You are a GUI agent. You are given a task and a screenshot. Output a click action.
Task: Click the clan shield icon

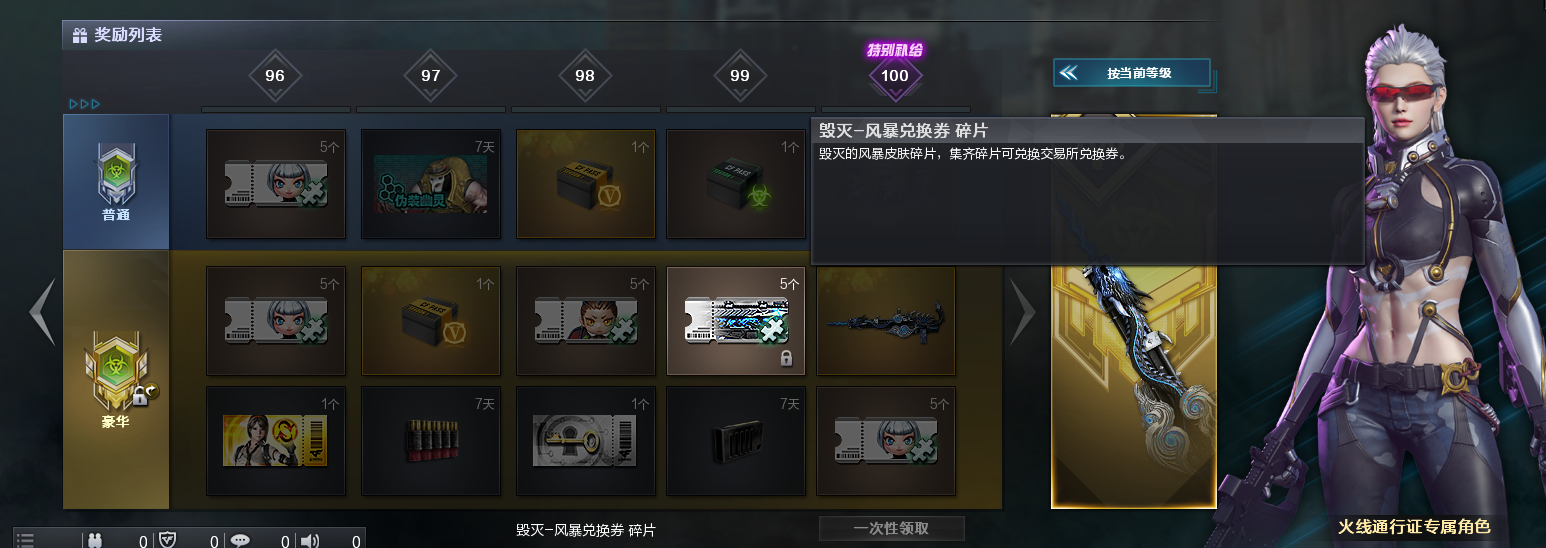point(168,541)
